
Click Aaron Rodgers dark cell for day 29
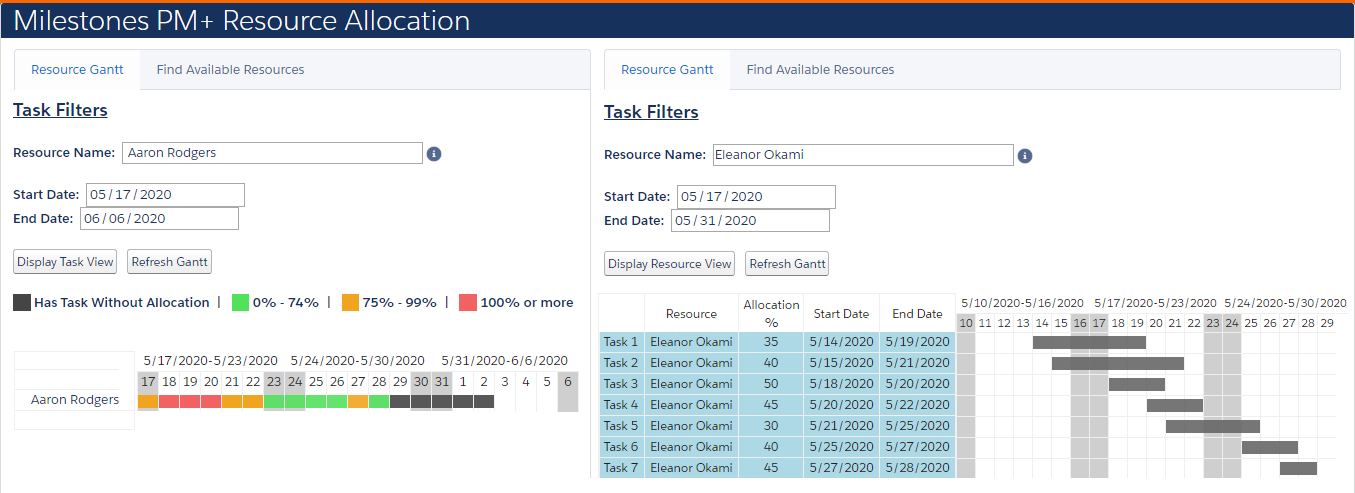click(x=400, y=402)
